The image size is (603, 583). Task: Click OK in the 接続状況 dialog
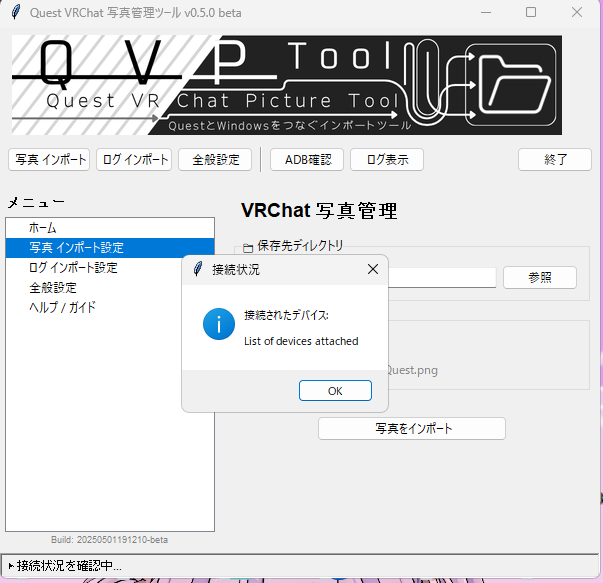[335, 391]
